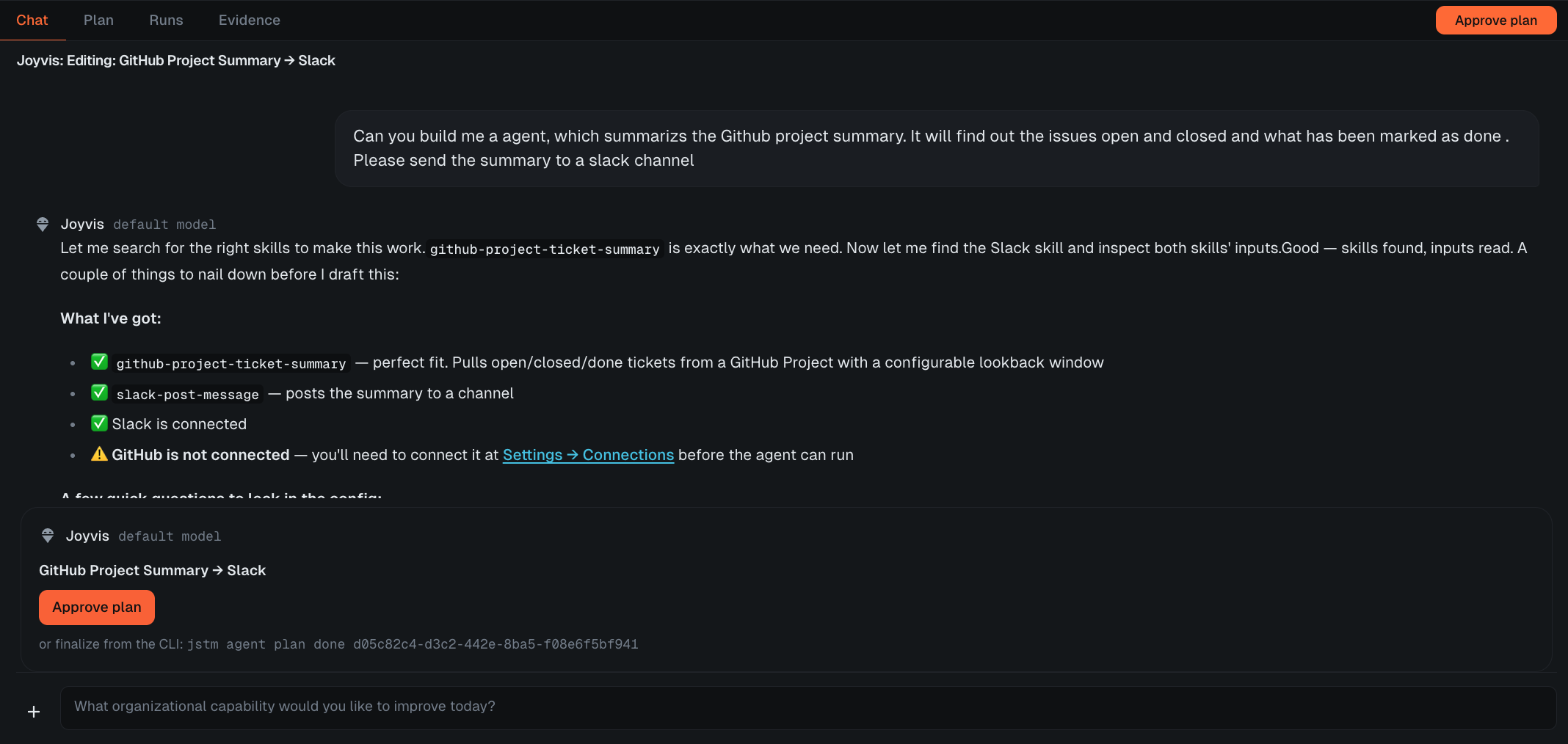Click Joyvis avatar icon in chat response
1568x744 pixels.
pyautogui.click(x=43, y=225)
